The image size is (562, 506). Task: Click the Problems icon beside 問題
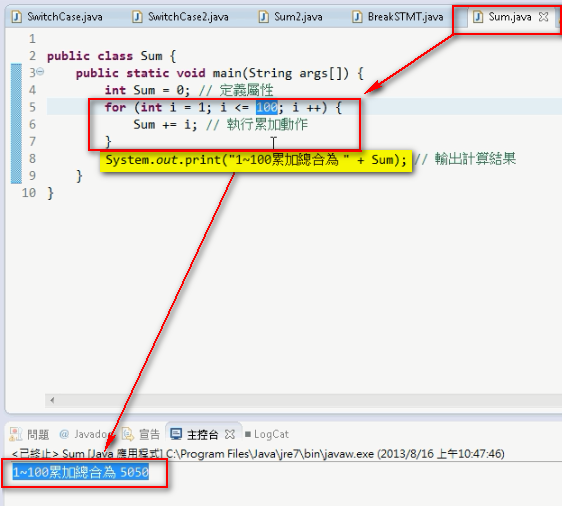pos(16,434)
